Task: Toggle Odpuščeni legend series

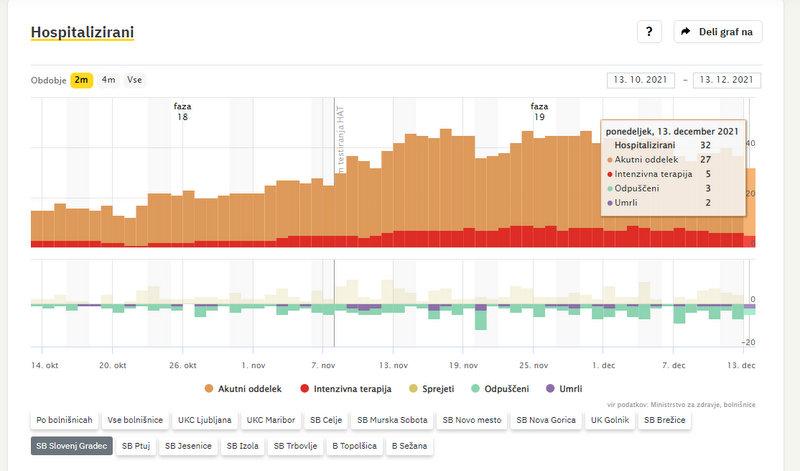Action: (506, 388)
